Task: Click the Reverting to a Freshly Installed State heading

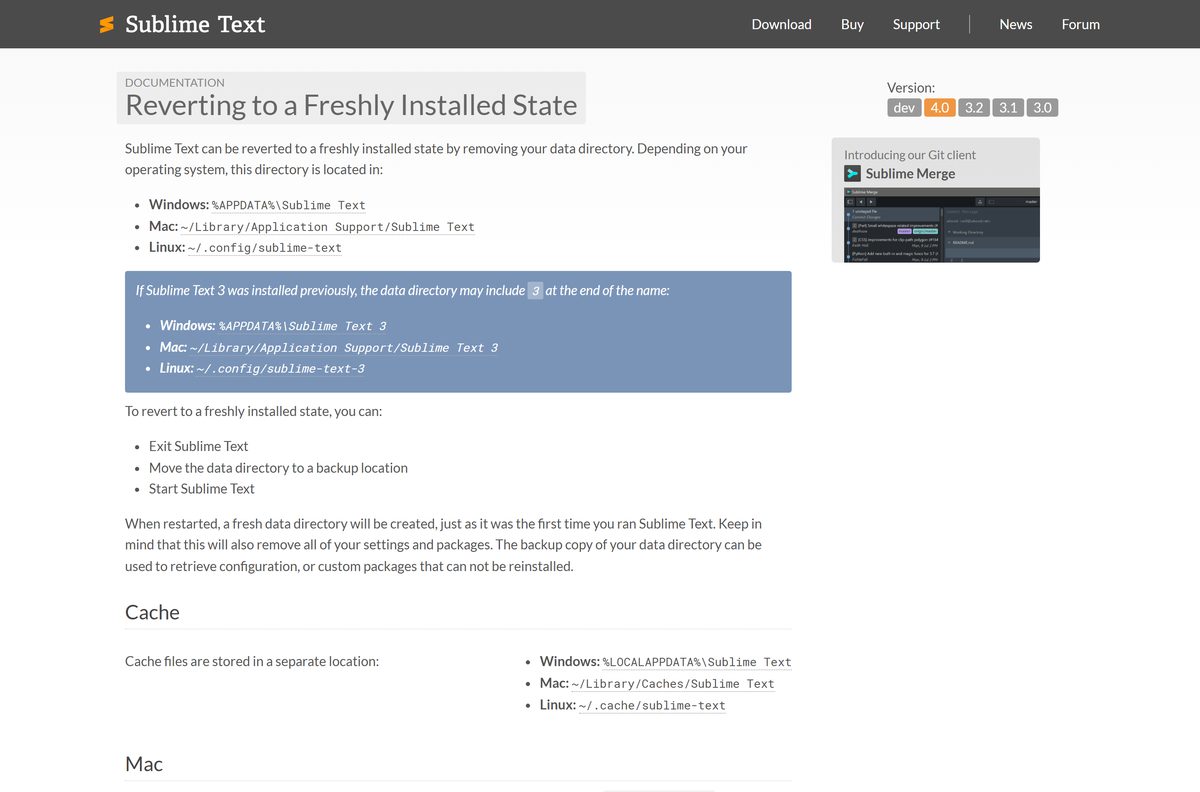Action: (x=351, y=105)
